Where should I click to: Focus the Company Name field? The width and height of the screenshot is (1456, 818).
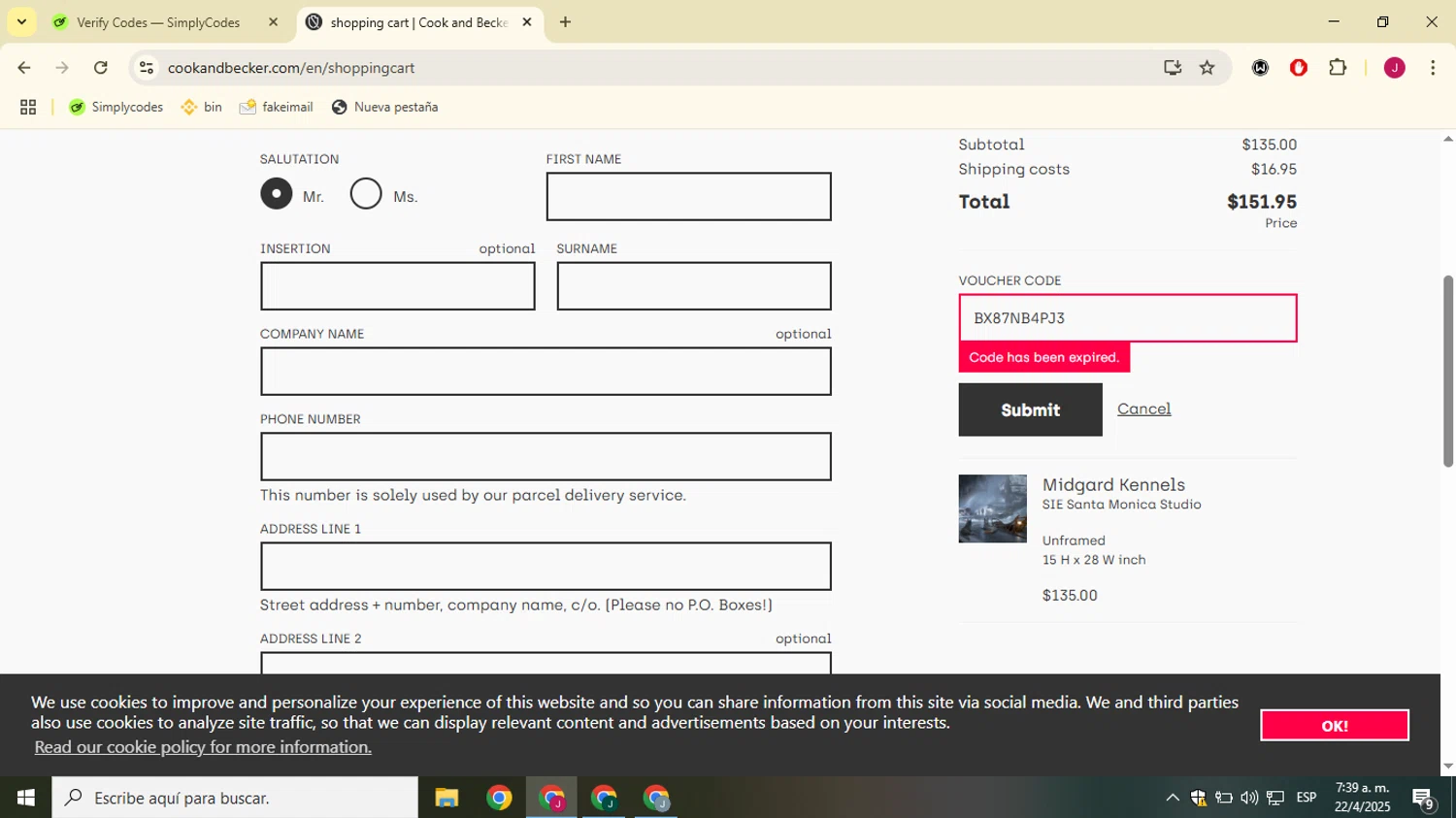pos(546,372)
